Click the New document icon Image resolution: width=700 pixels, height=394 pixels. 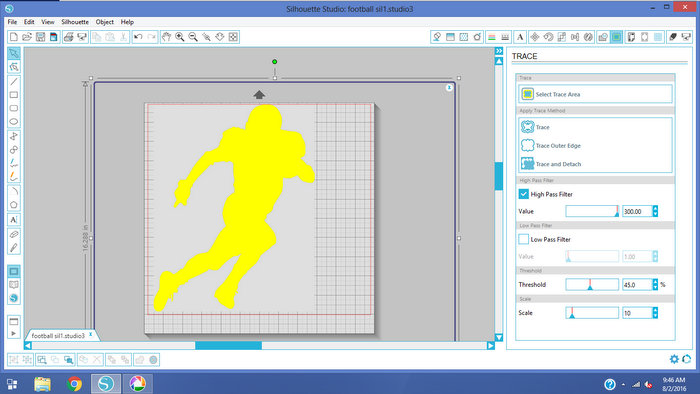(14, 37)
